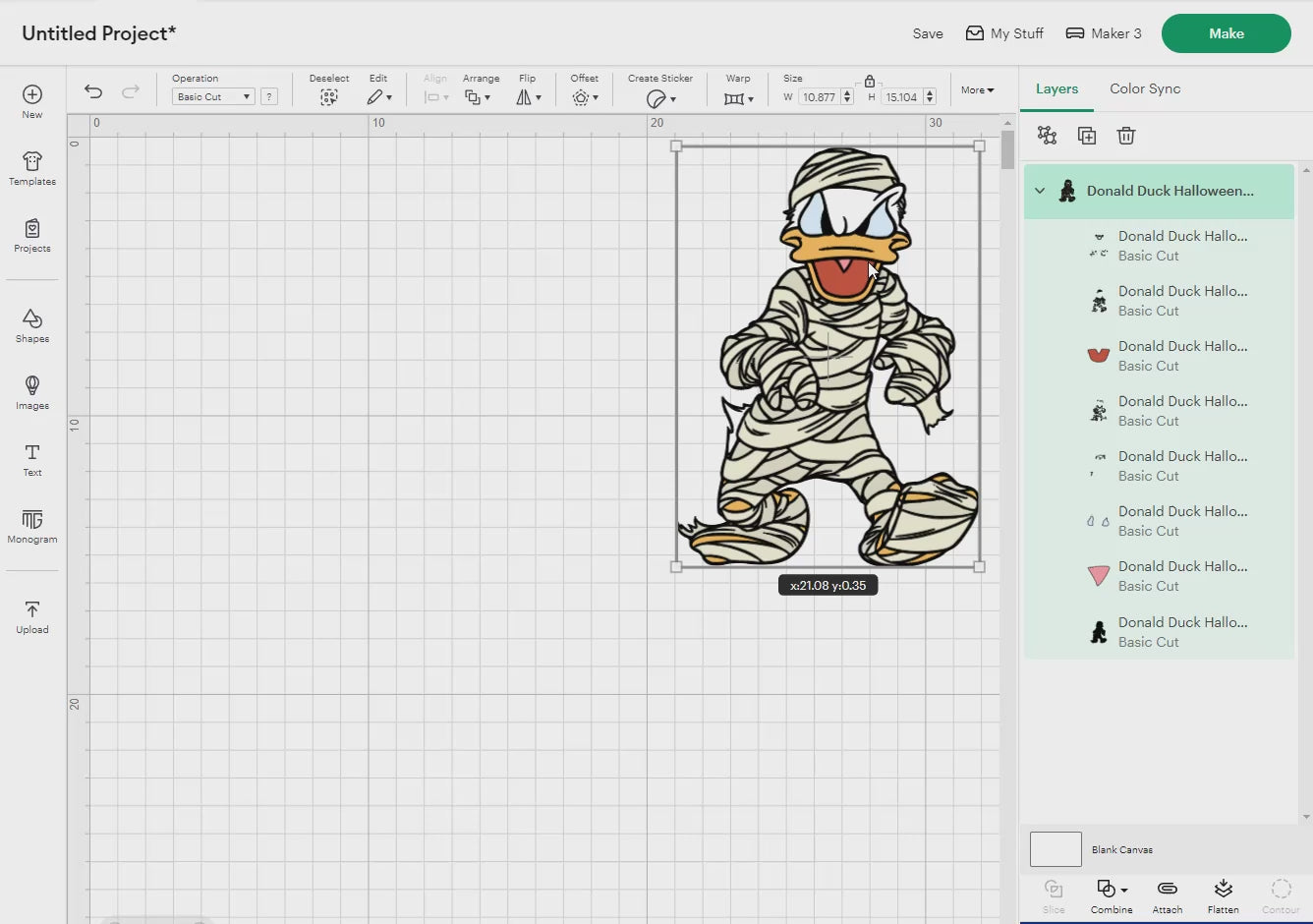Click the Blank Canvas color swatch

(x=1056, y=848)
